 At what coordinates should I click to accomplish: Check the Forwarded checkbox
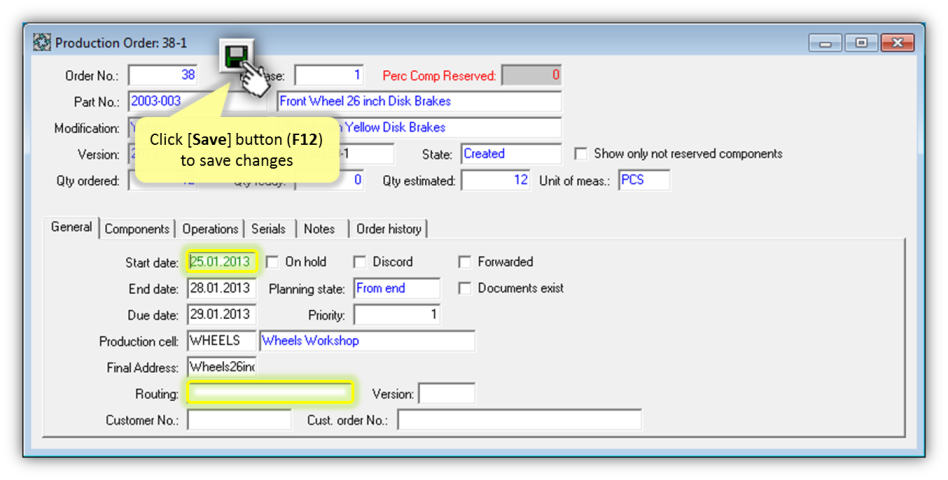(464, 262)
